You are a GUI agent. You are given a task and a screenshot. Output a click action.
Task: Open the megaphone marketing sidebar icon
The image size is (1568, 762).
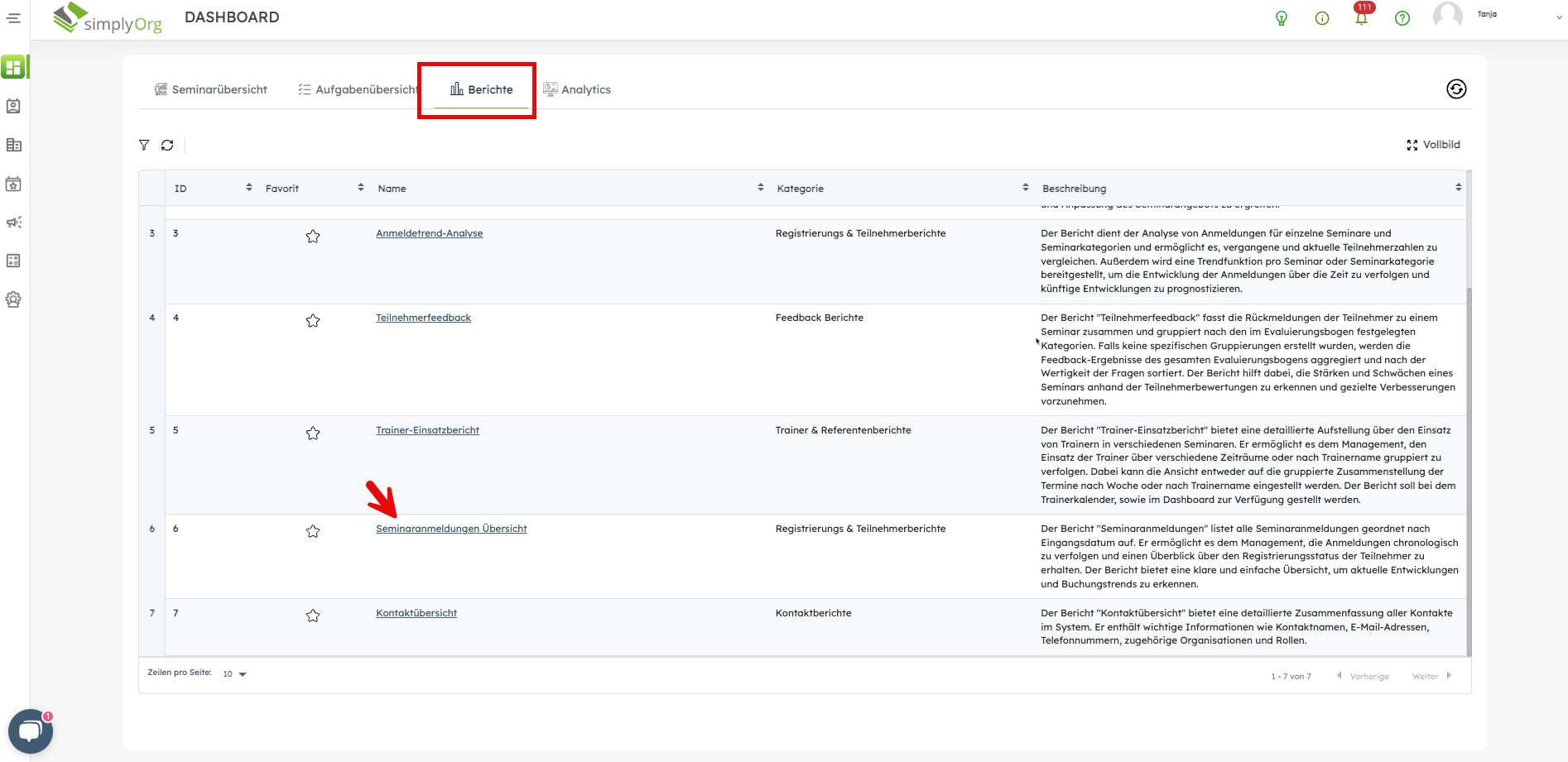13,223
